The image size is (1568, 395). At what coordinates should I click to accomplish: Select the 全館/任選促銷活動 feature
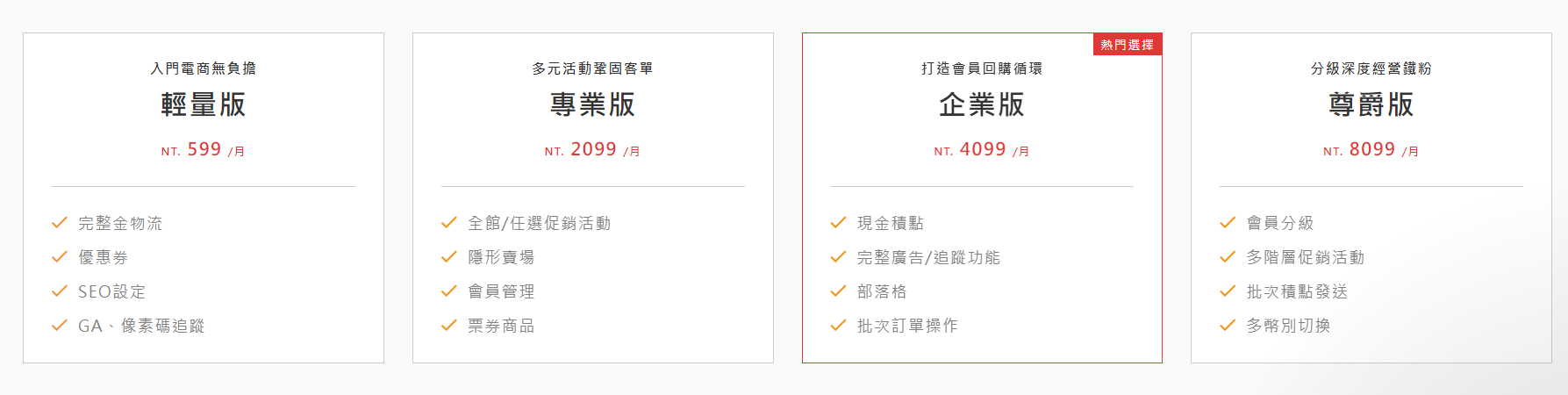(x=539, y=223)
